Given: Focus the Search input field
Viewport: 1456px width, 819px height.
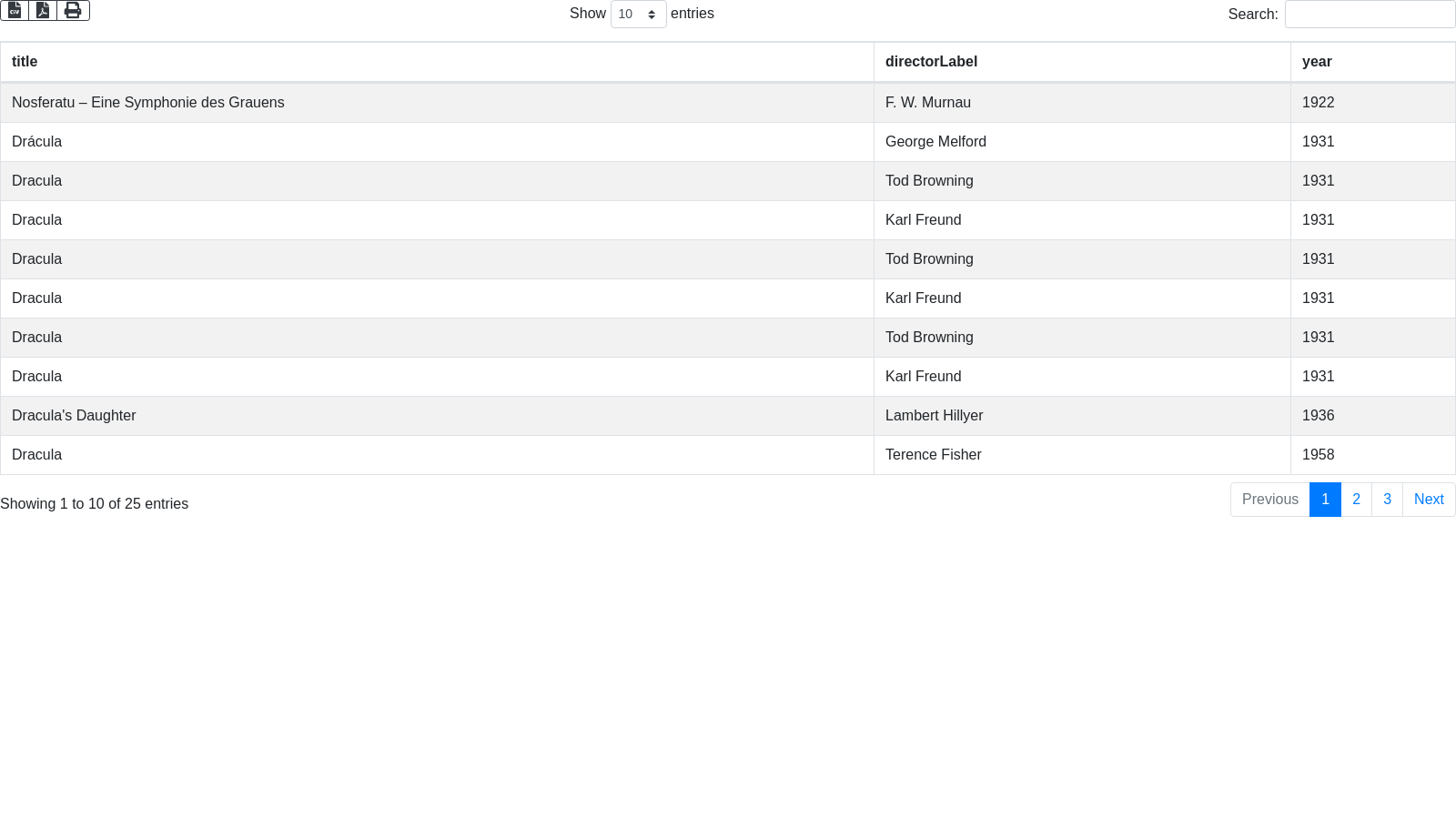Looking at the screenshot, I should pos(1369,15).
